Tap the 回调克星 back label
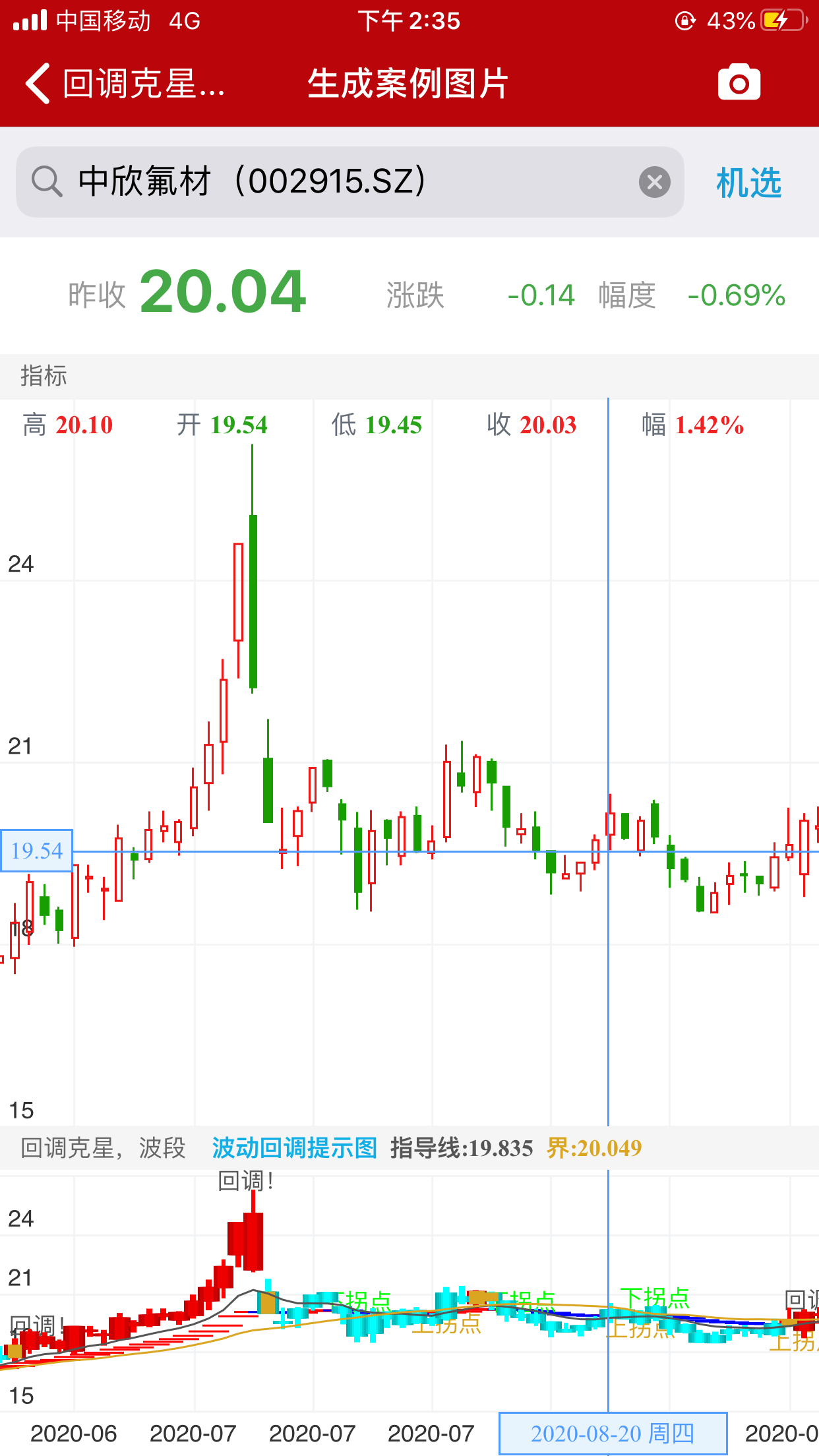Screen dimensions: 819x1456 144,84
